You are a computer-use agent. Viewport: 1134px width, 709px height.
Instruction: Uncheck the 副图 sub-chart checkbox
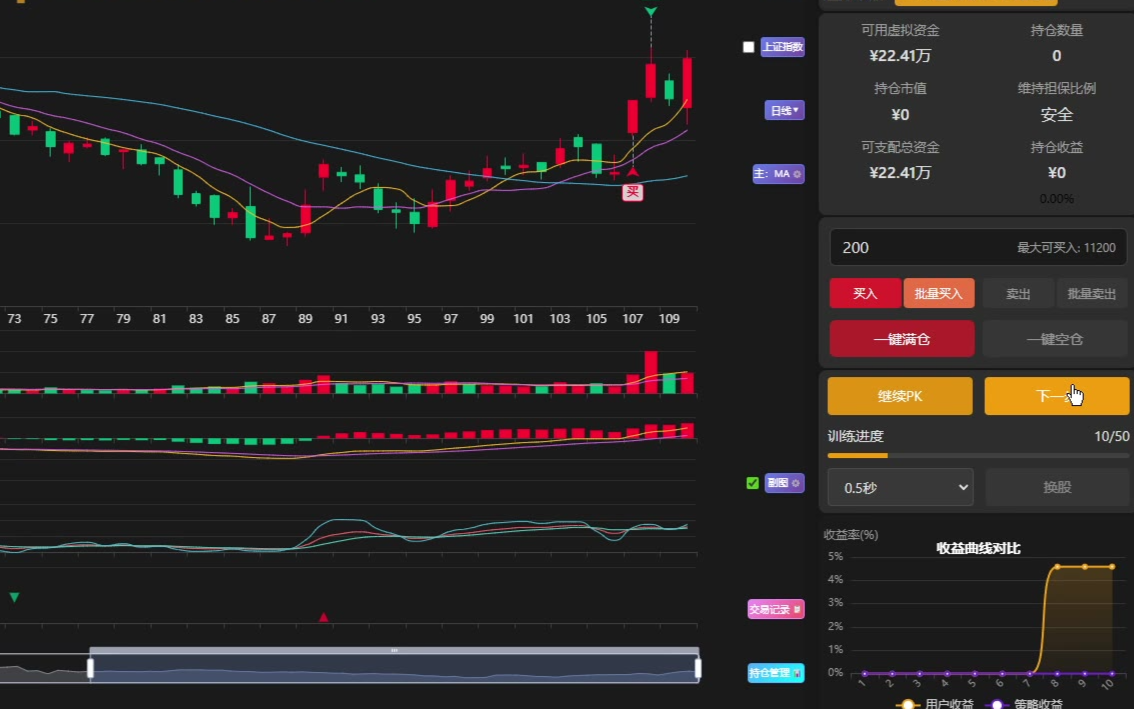pyautogui.click(x=753, y=483)
